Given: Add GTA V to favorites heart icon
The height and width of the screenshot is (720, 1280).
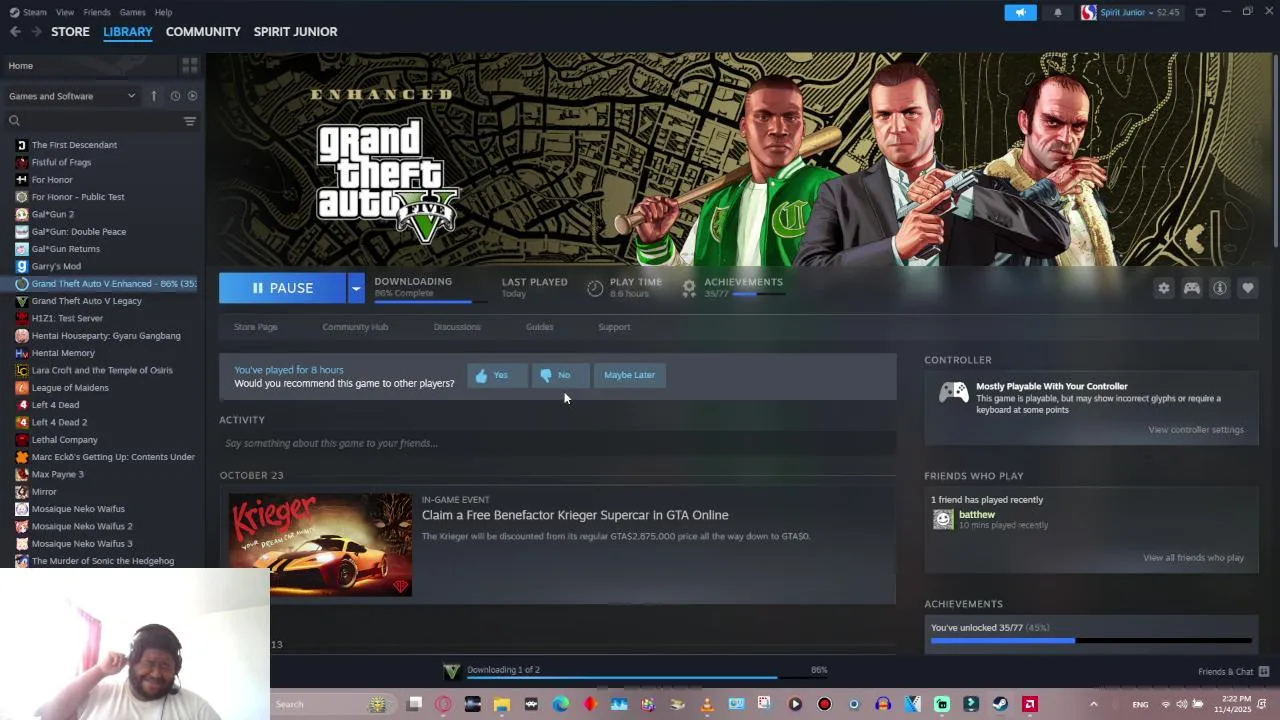Looking at the screenshot, I should (x=1248, y=288).
